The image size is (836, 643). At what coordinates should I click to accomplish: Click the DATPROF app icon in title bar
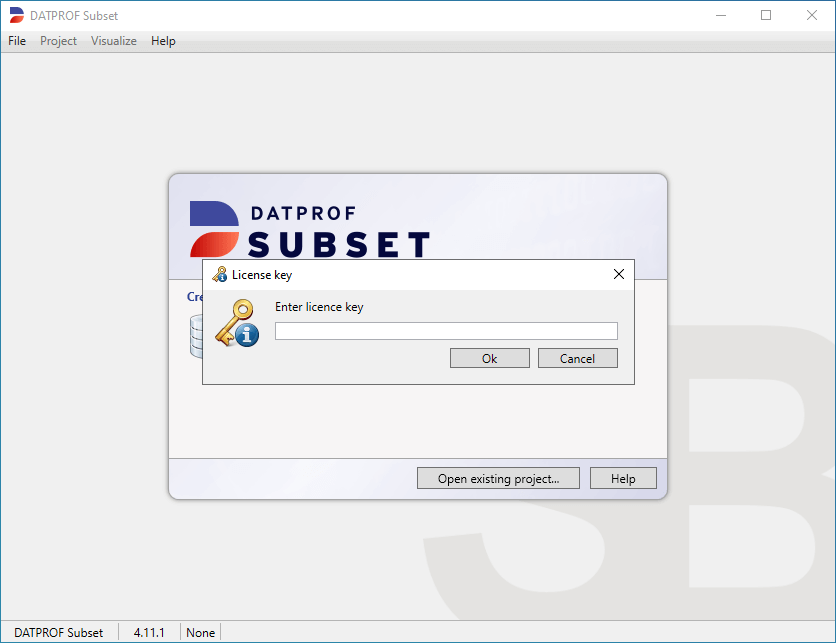coord(17,15)
